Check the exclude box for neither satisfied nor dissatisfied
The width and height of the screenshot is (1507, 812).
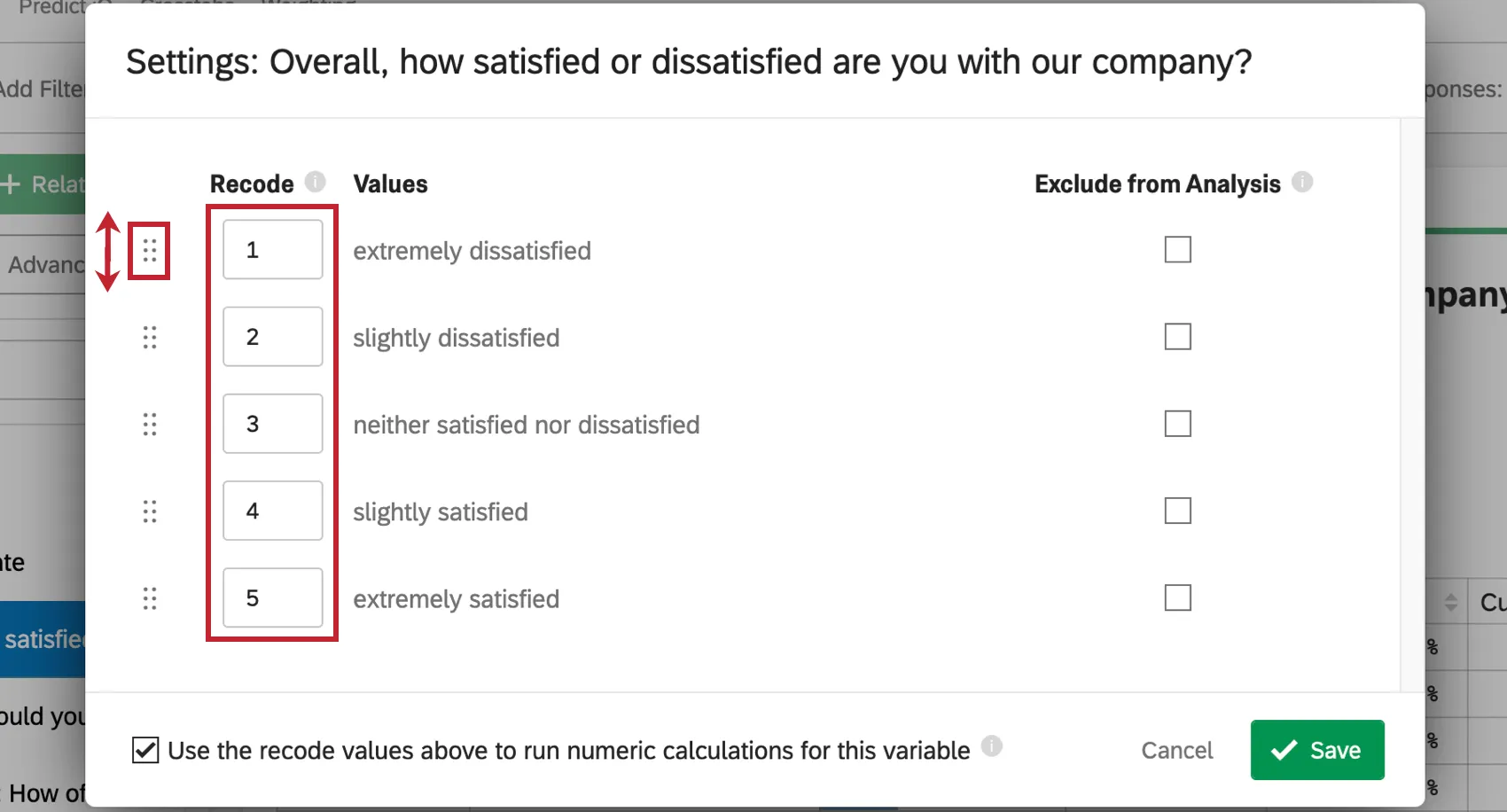click(x=1177, y=424)
